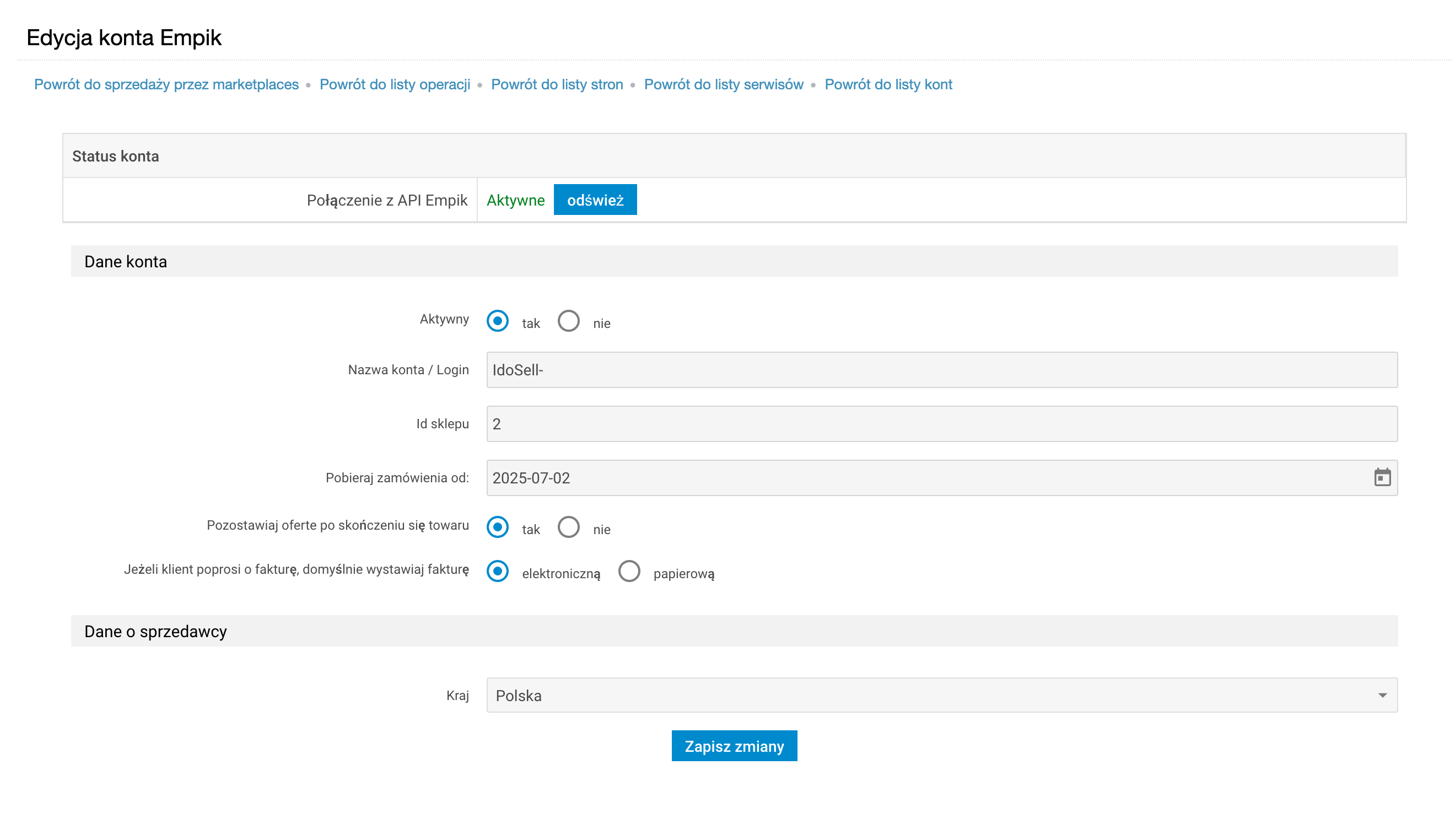Open Powrót do sprzedaży przez marketplaces link

click(x=166, y=84)
